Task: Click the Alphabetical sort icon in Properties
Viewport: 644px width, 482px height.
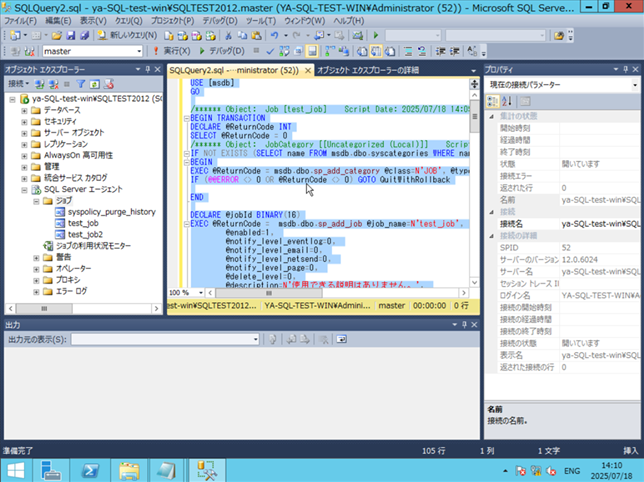Action: (507, 101)
